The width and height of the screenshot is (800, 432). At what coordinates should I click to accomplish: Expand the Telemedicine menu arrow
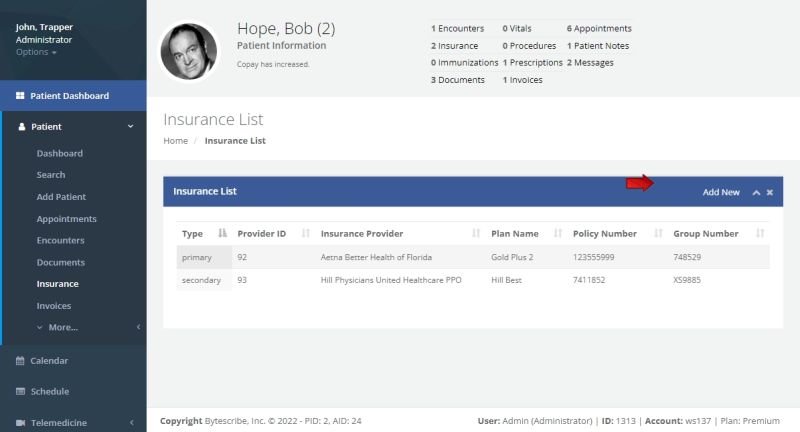138,423
